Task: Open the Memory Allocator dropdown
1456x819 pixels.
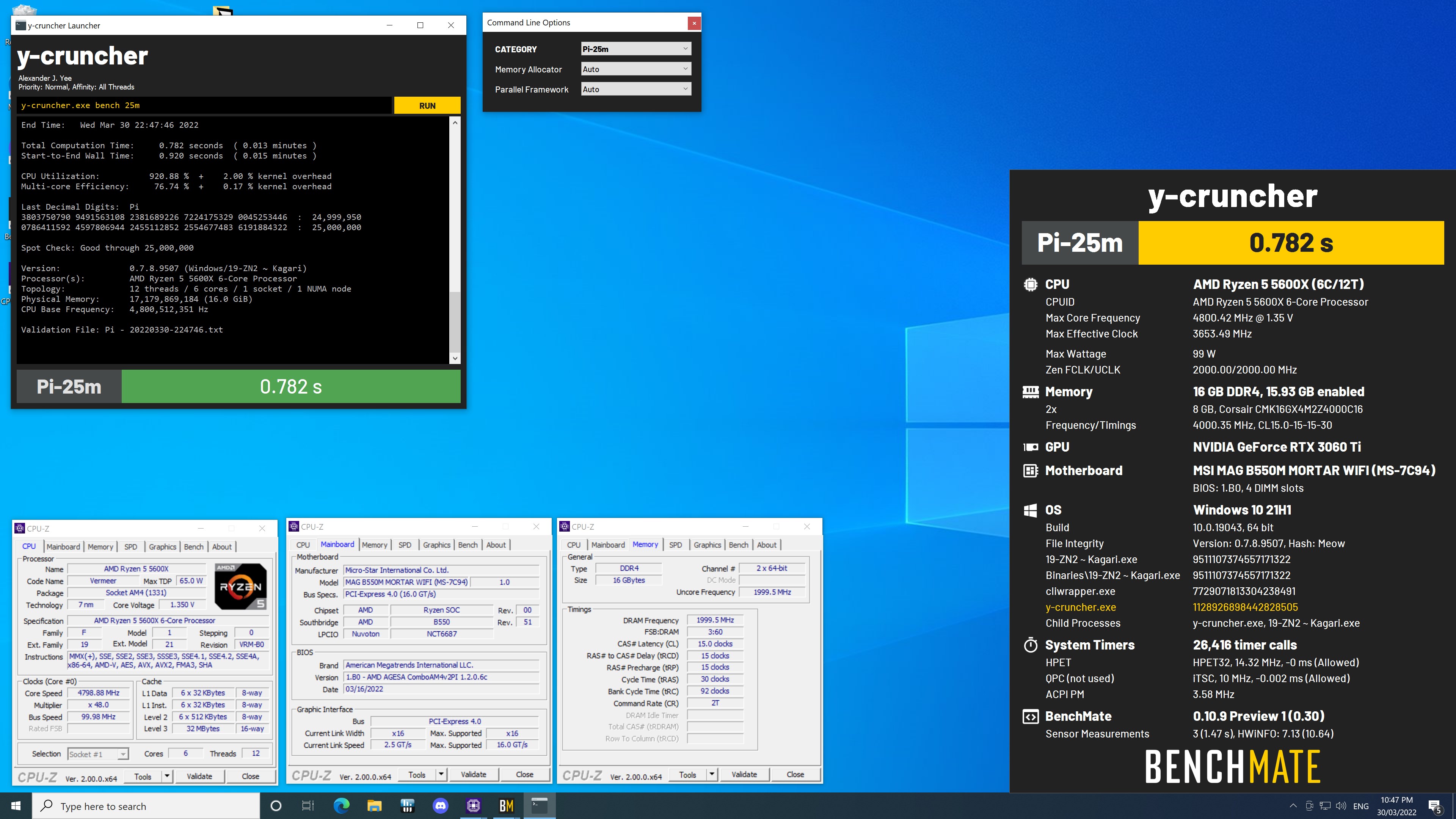Action: click(x=636, y=69)
